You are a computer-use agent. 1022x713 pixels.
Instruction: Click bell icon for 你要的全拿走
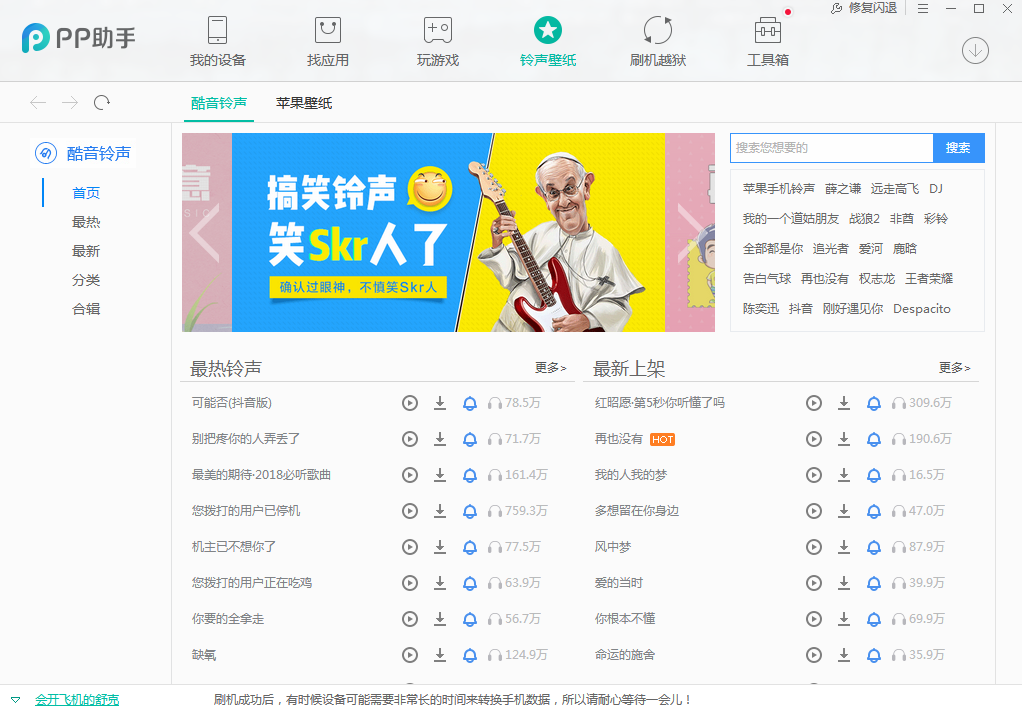pyautogui.click(x=469, y=619)
